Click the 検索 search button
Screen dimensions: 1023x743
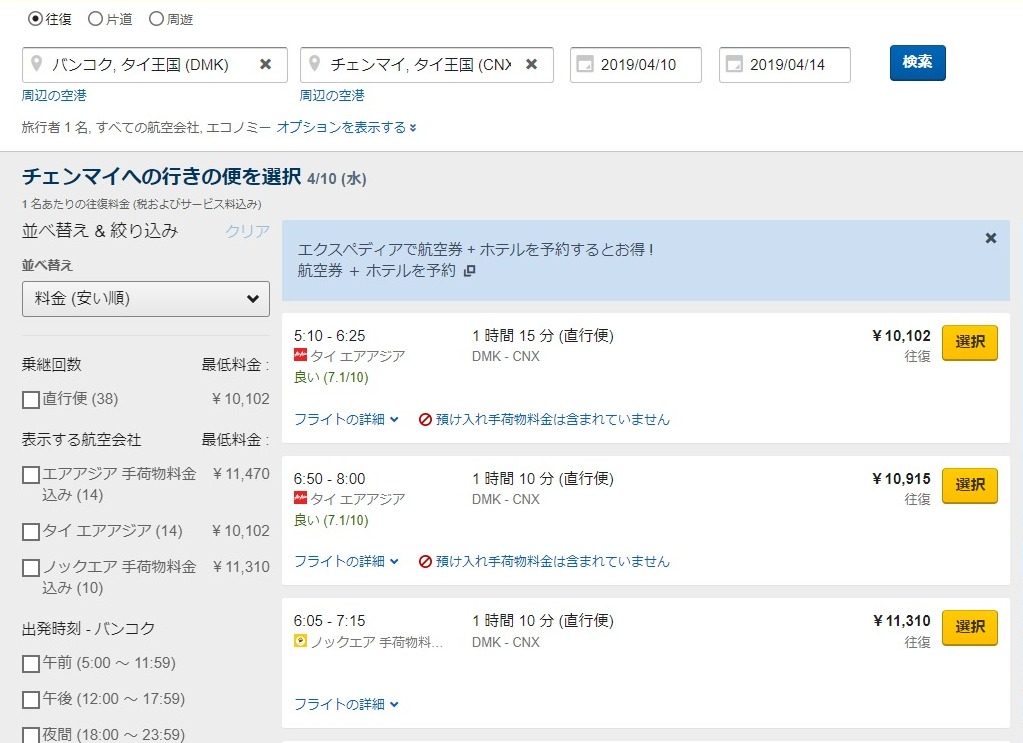point(917,63)
